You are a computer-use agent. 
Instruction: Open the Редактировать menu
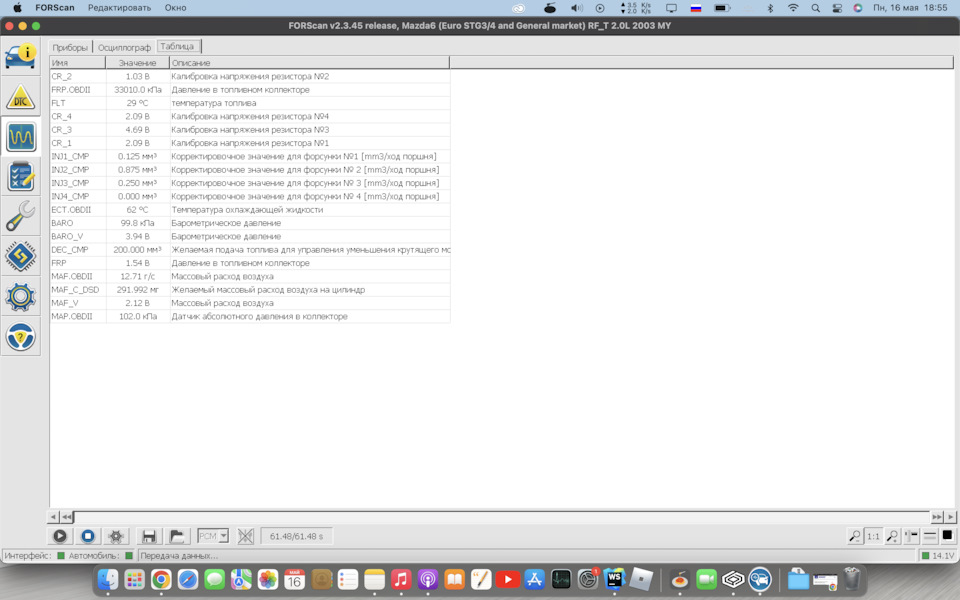coord(119,8)
